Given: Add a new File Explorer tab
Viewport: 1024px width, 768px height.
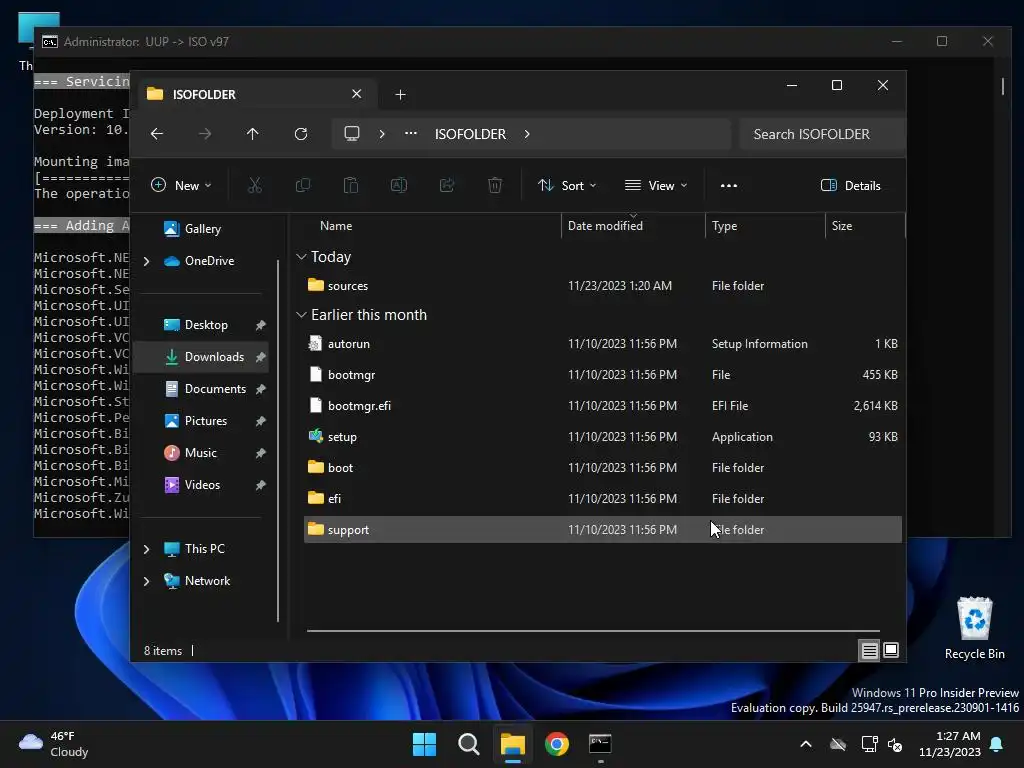Looking at the screenshot, I should tap(400, 95).
